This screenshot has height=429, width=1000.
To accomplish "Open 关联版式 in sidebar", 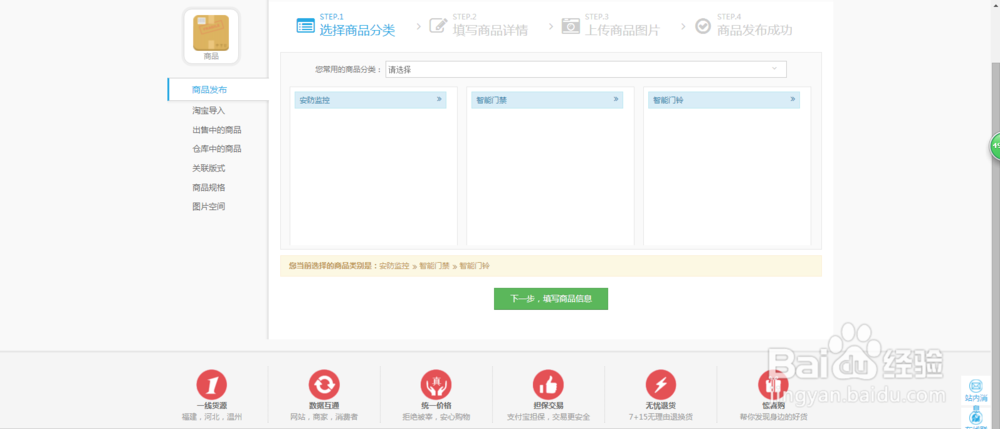I will (209, 168).
